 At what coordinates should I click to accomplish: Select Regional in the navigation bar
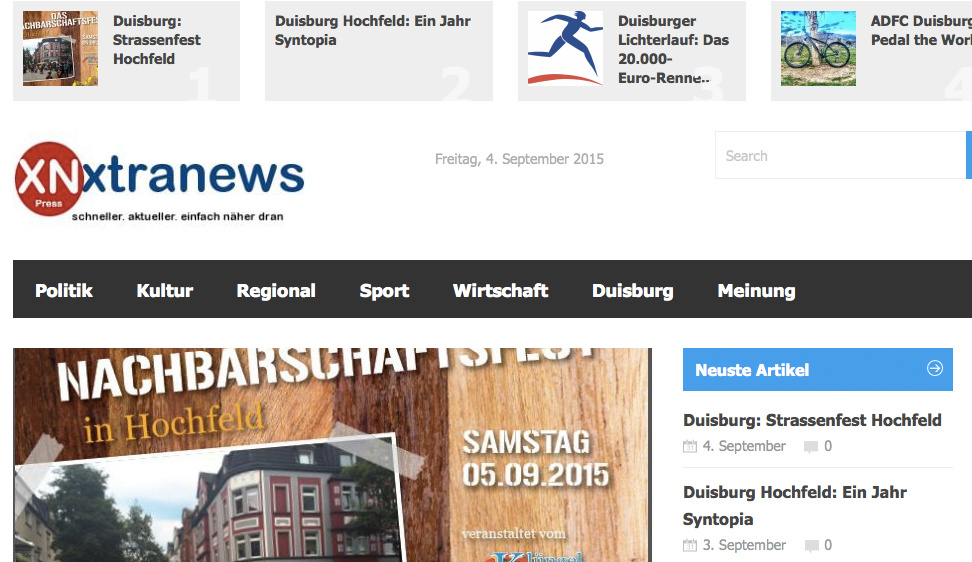pyautogui.click(x=276, y=290)
